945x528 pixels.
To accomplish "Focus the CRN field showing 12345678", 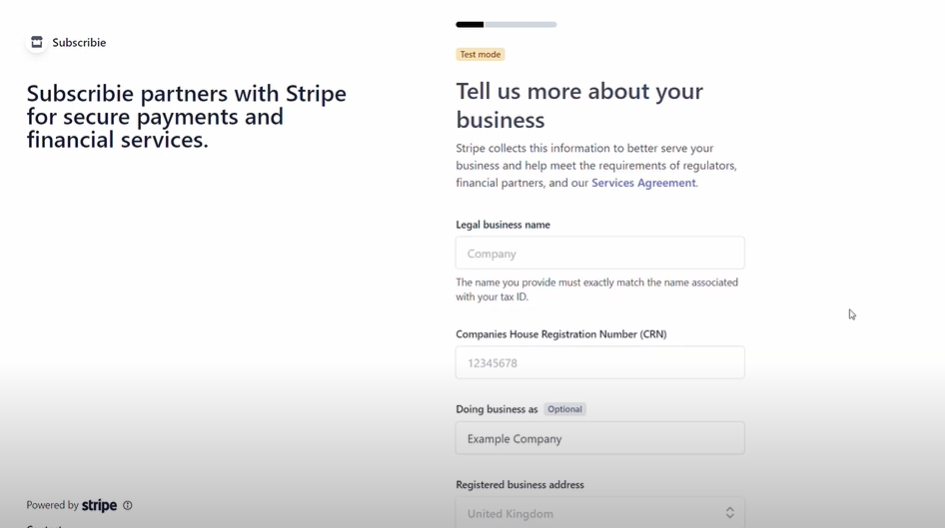I will tap(600, 363).
